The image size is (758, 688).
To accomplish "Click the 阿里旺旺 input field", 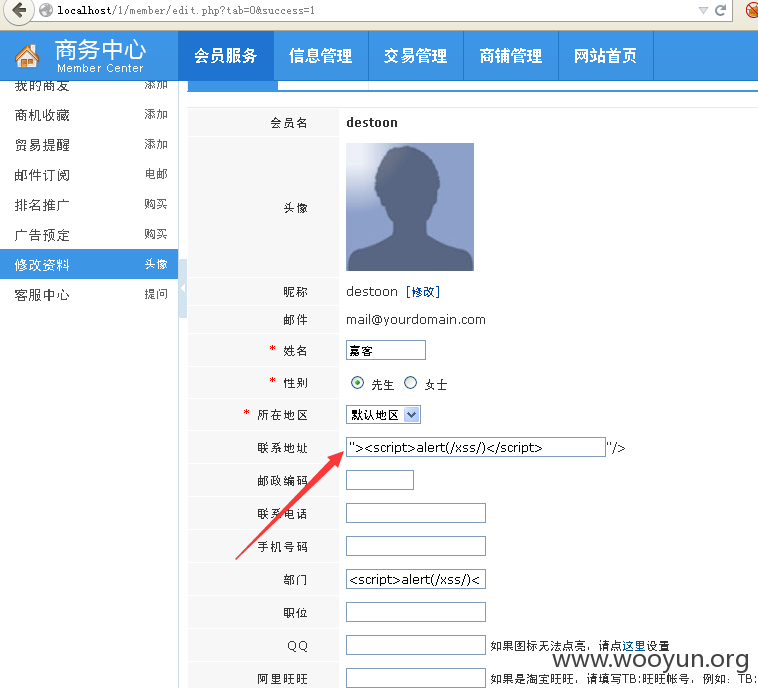I will pos(416,678).
